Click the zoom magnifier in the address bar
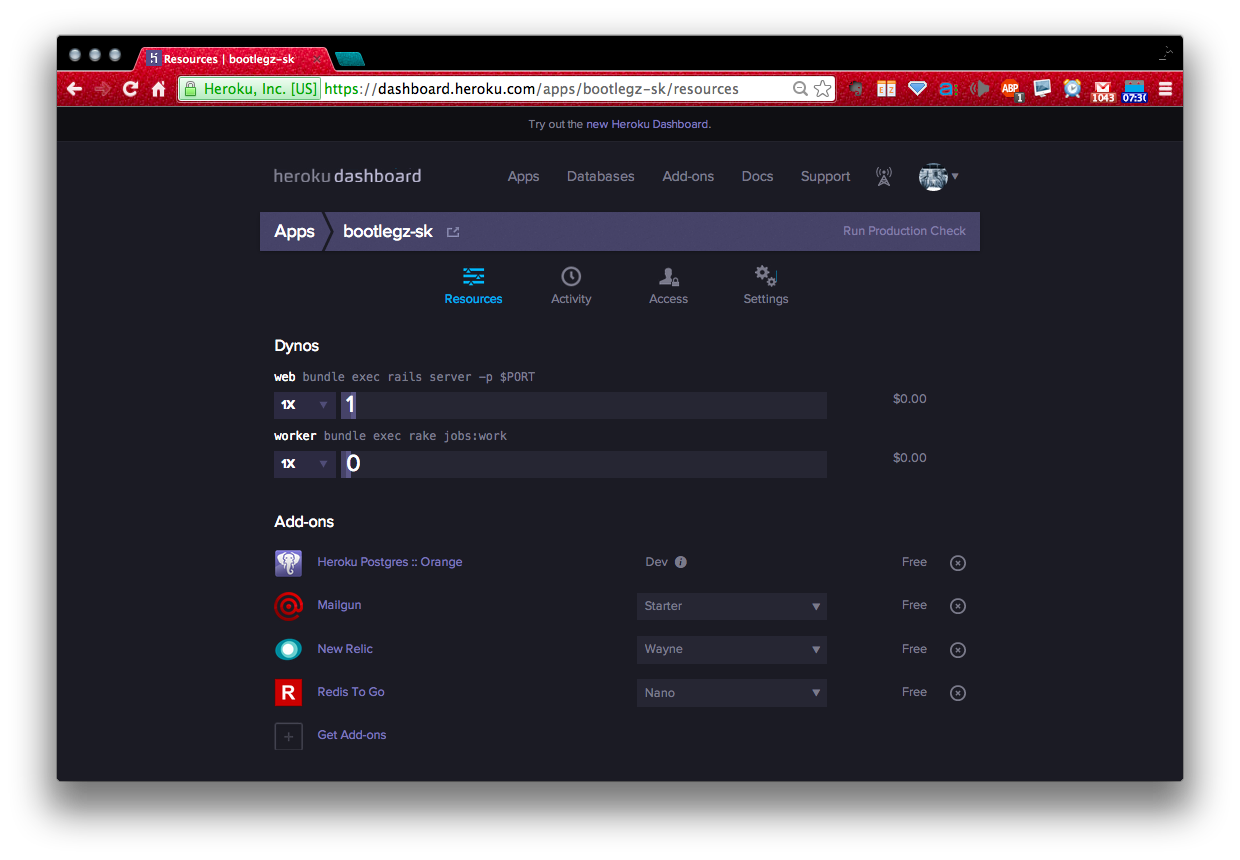1240x860 pixels. [x=800, y=89]
